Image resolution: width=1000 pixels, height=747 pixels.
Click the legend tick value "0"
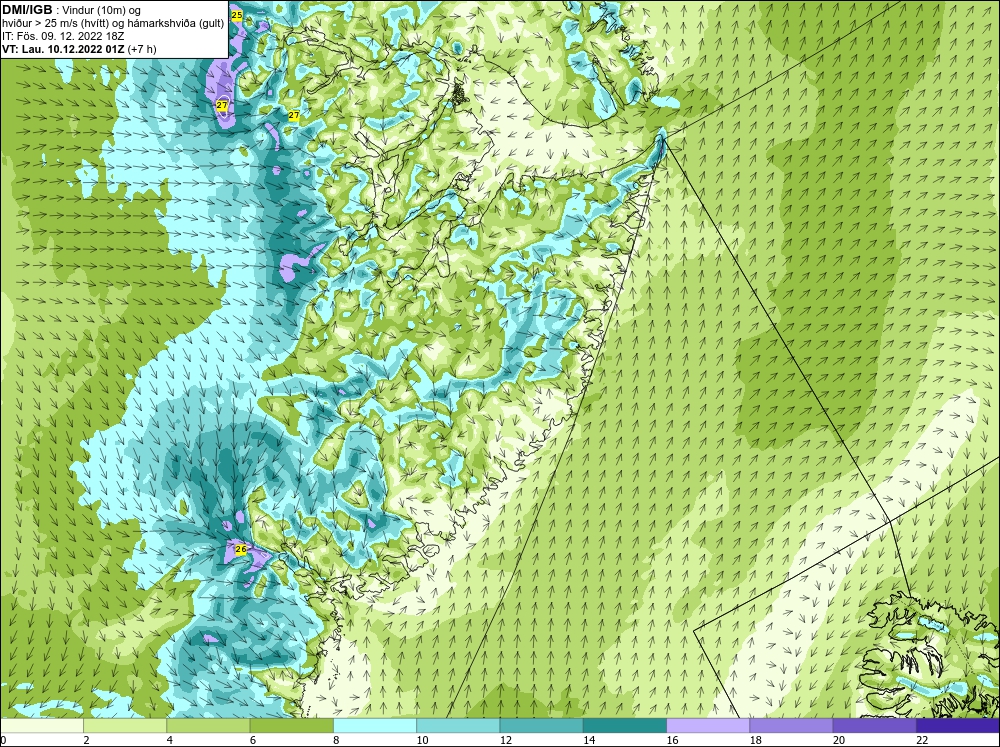tap(3, 740)
